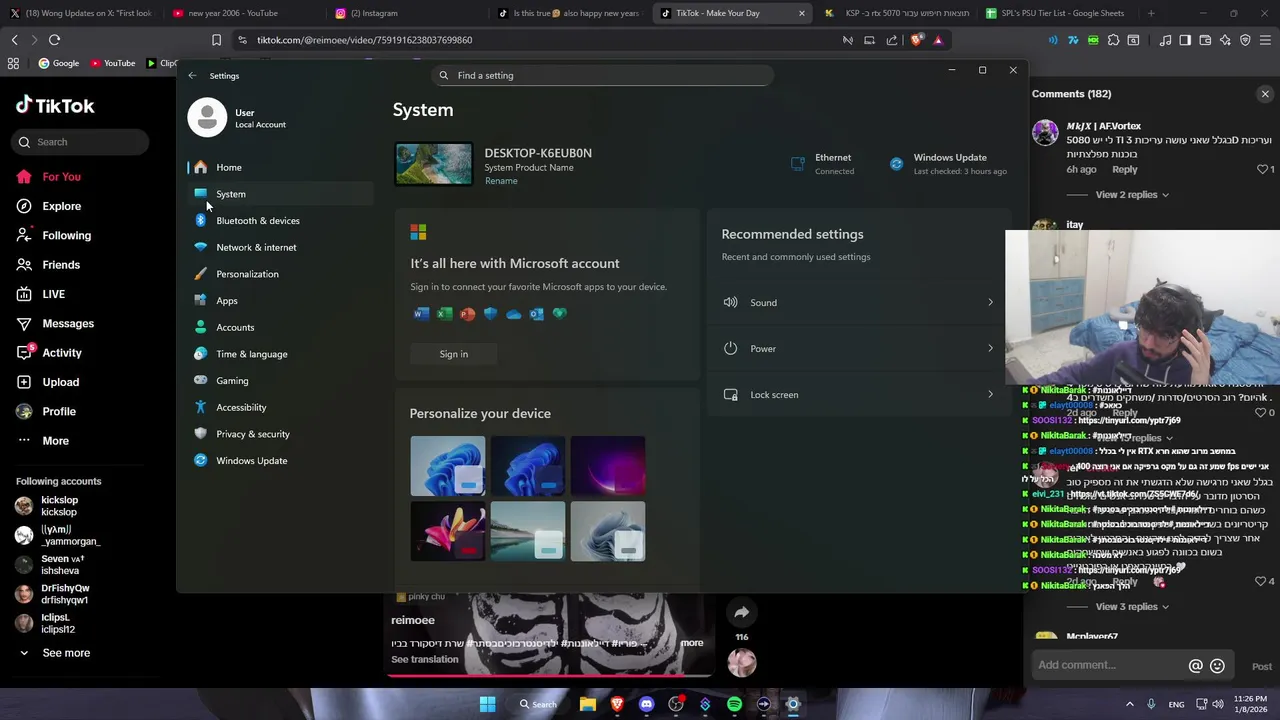Open the Lock screen recommended setting
Viewport: 1280px width, 720px height.
[859, 394]
